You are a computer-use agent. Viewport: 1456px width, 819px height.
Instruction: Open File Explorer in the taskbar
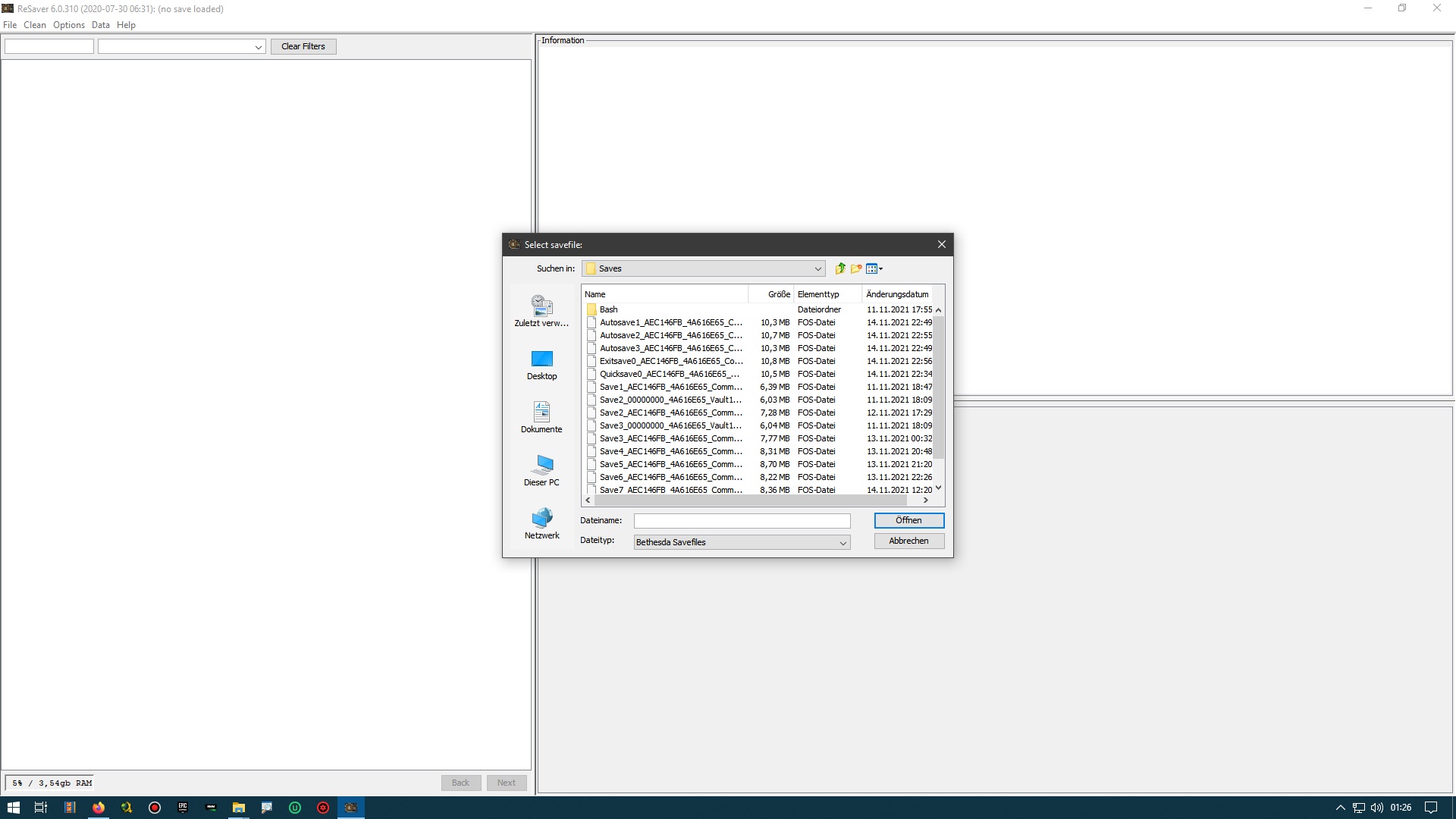pos(239,808)
